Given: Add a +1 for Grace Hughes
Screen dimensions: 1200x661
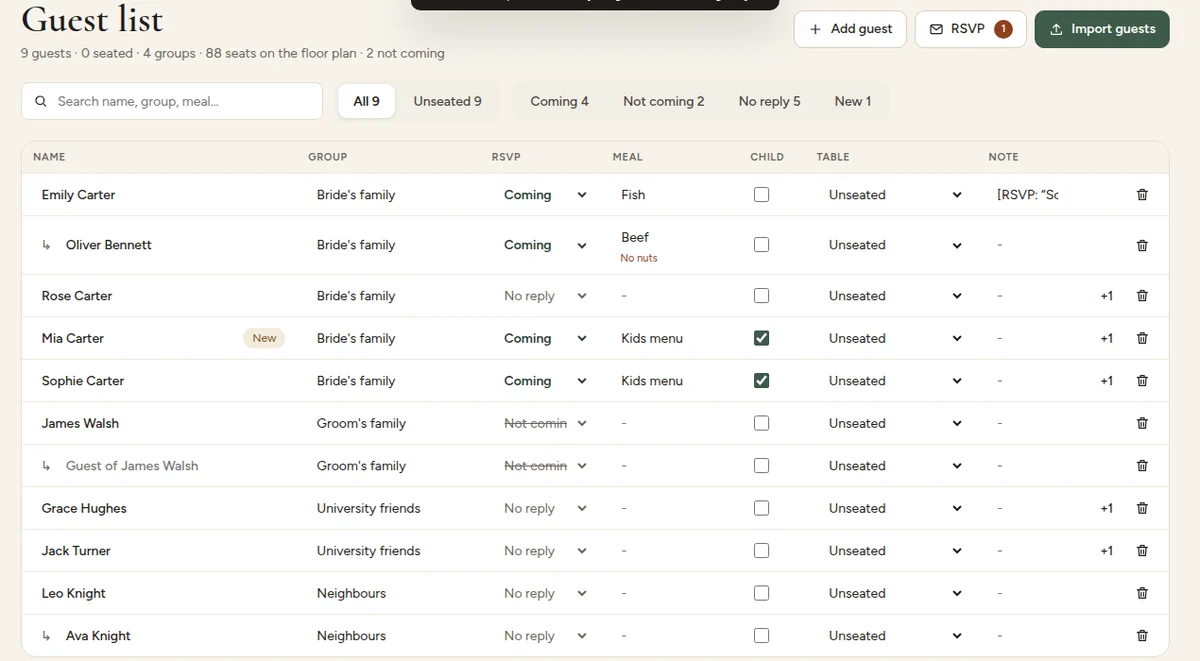Looking at the screenshot, I should tap(1106, 508).
